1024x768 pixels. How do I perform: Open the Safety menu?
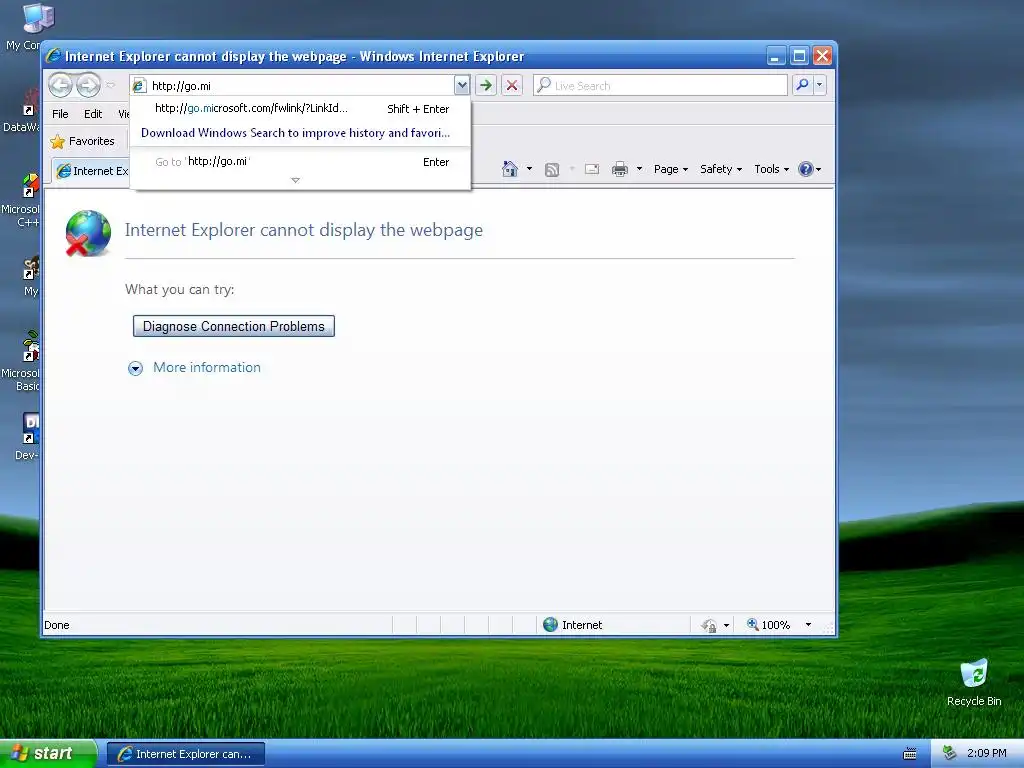coord(721,169)
